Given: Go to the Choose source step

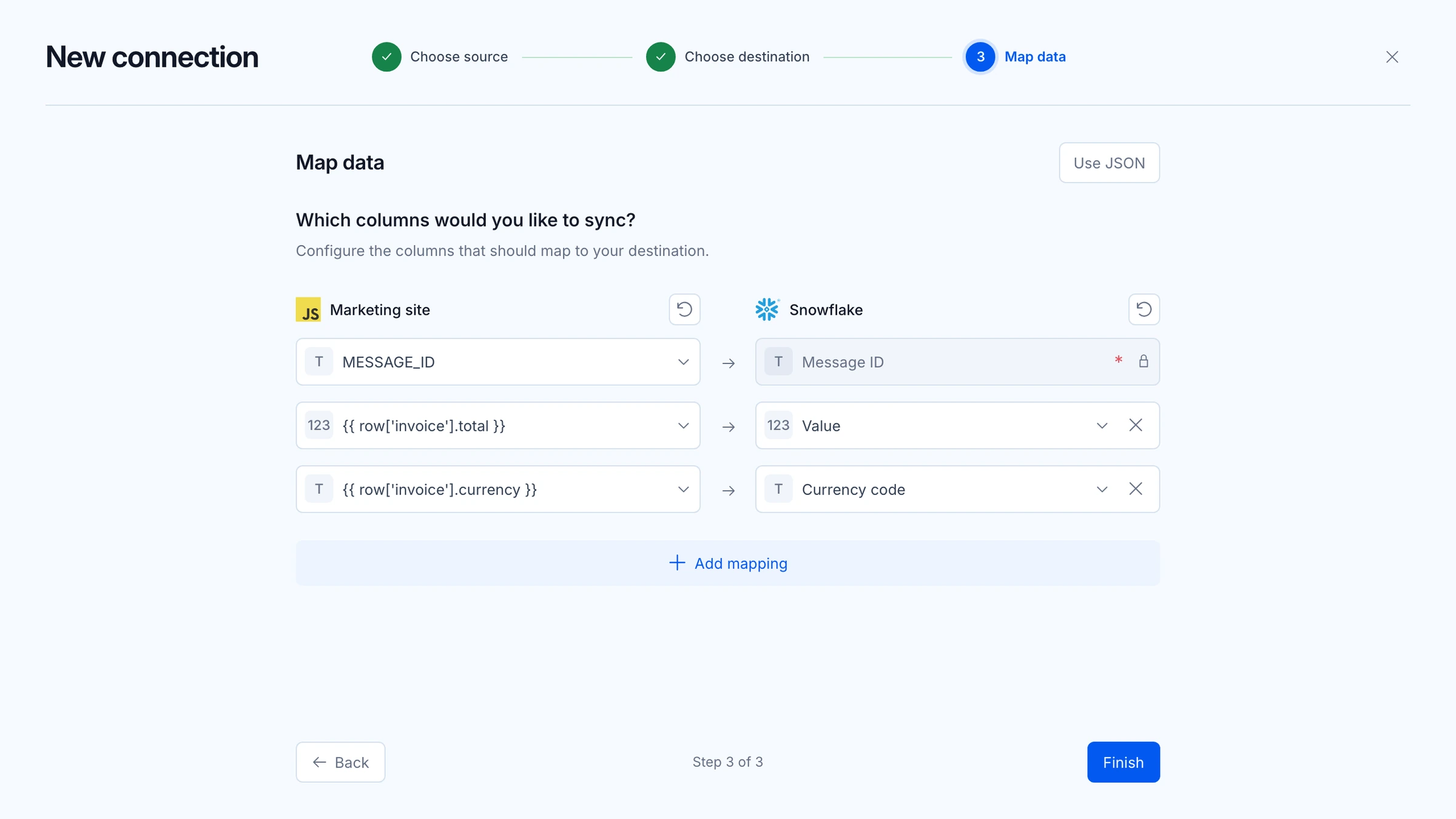Looking at the screenshot, I should pos(459,57).
